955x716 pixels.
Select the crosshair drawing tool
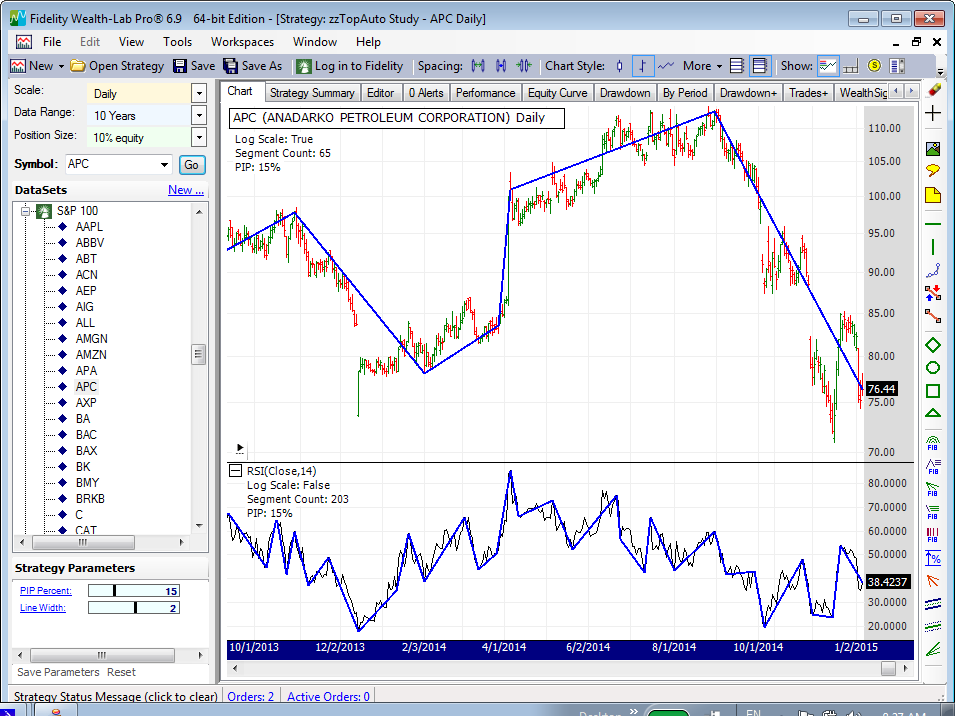(x=933, y=113)
